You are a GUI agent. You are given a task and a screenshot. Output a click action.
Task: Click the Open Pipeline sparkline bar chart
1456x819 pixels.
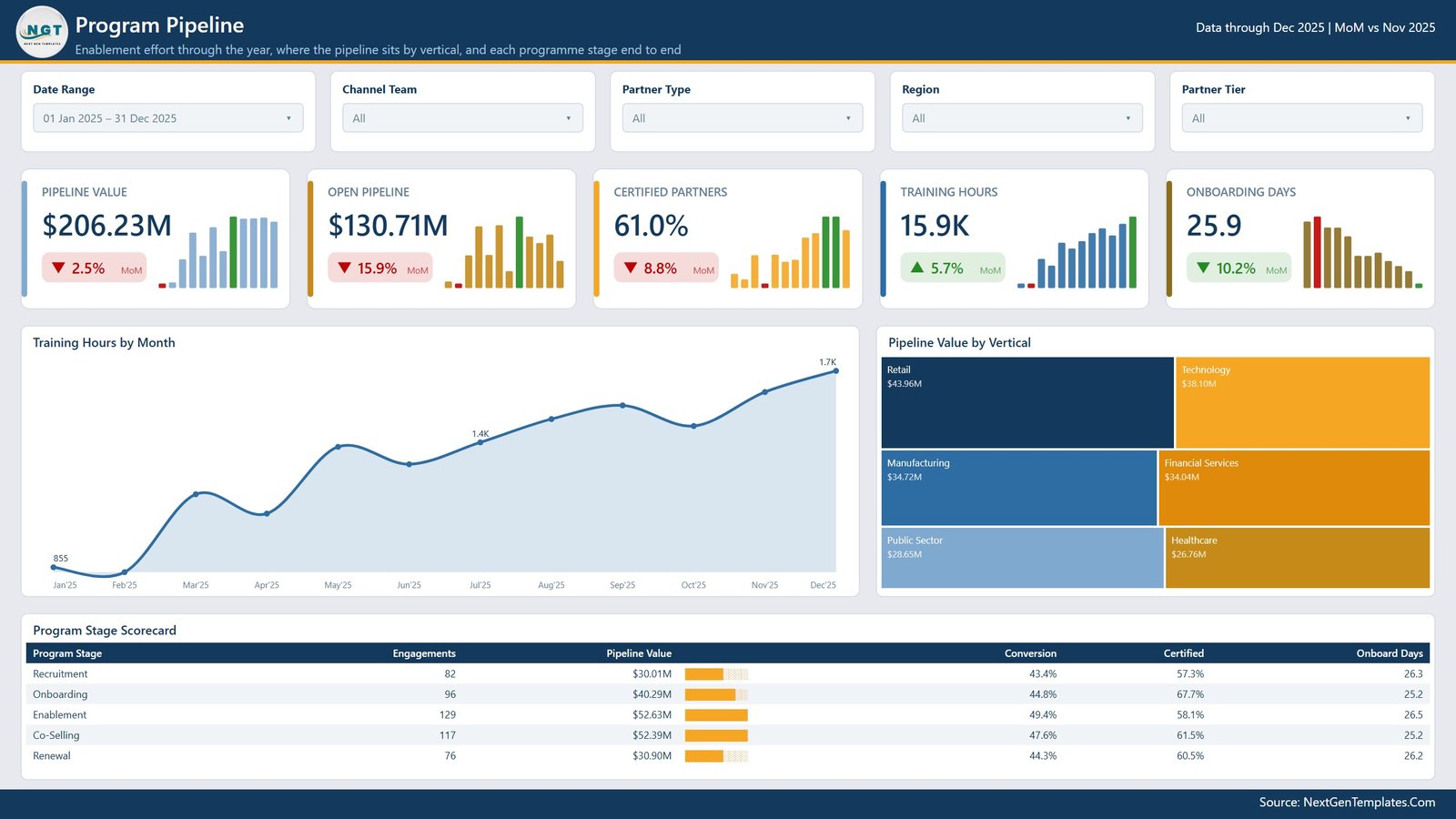tap(504, 252)
